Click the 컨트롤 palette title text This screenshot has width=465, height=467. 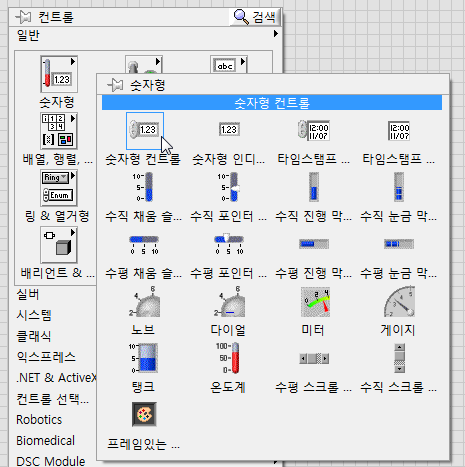point(56,17)
